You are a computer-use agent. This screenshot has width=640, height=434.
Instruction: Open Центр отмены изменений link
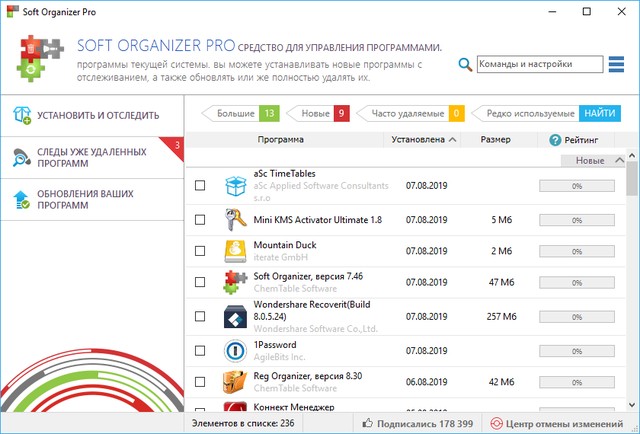(557, 424)
